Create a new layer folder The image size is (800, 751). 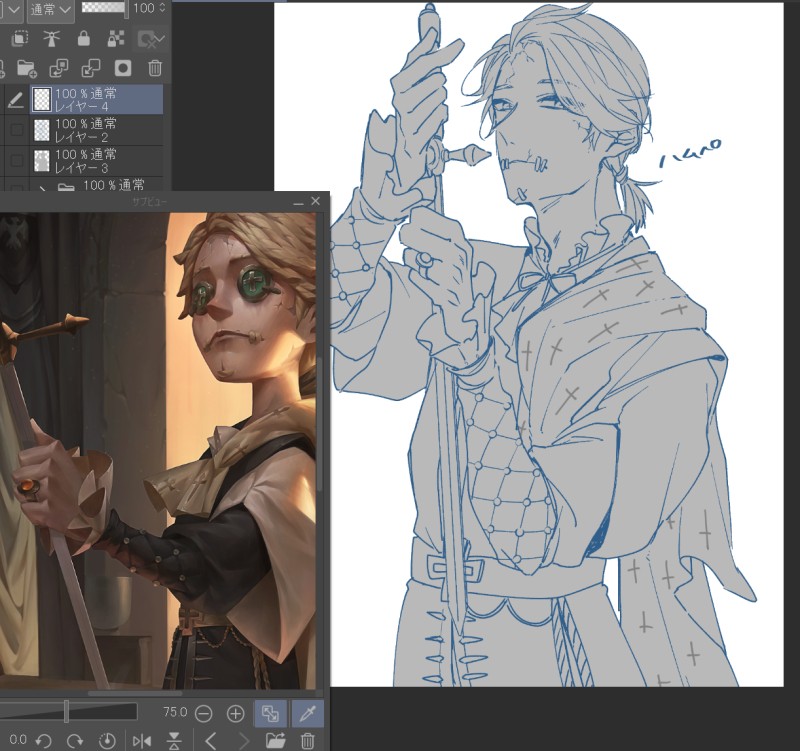[x=26, y=68]
